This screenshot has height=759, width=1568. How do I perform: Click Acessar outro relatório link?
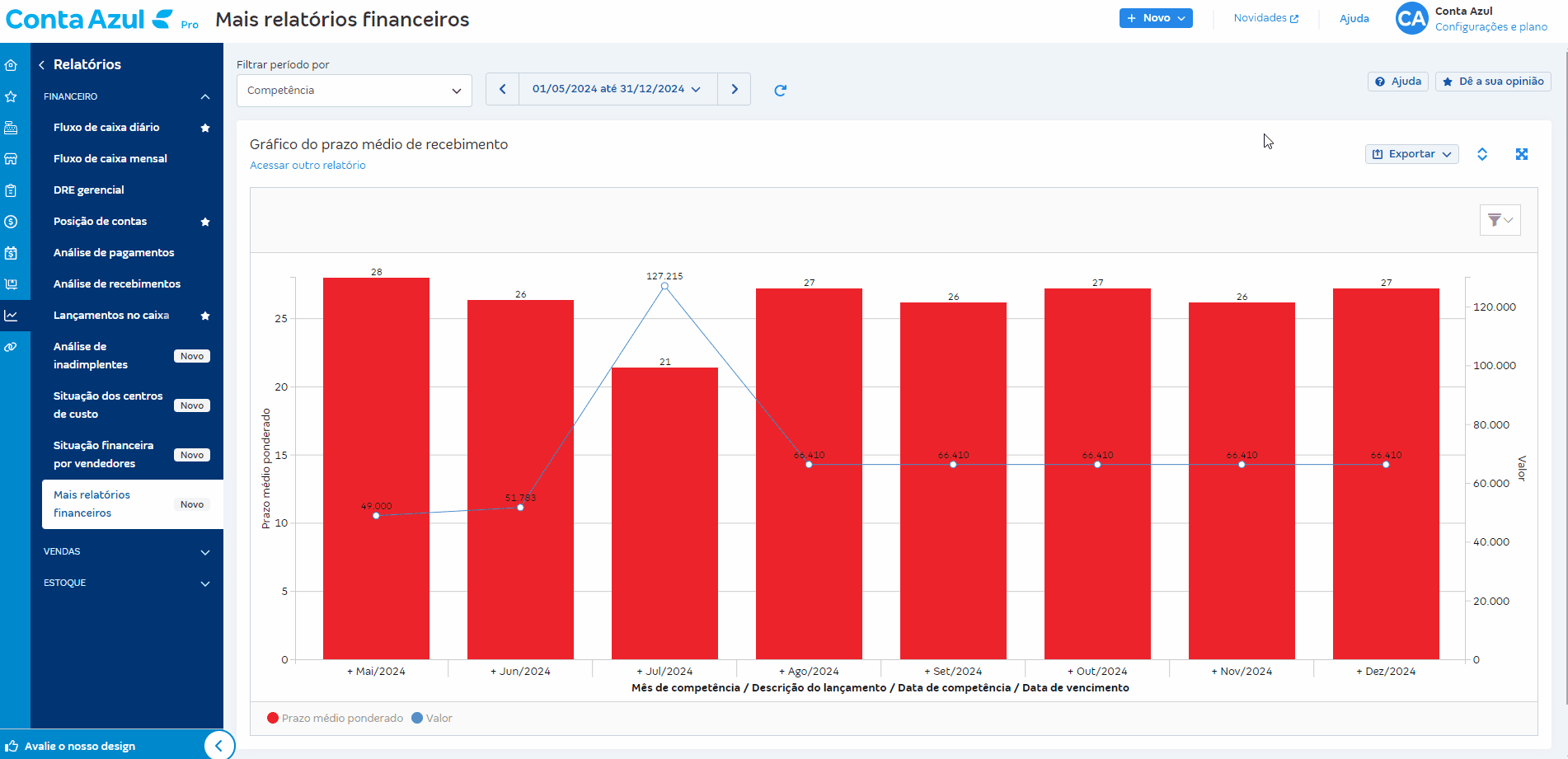tap(307, 166)
